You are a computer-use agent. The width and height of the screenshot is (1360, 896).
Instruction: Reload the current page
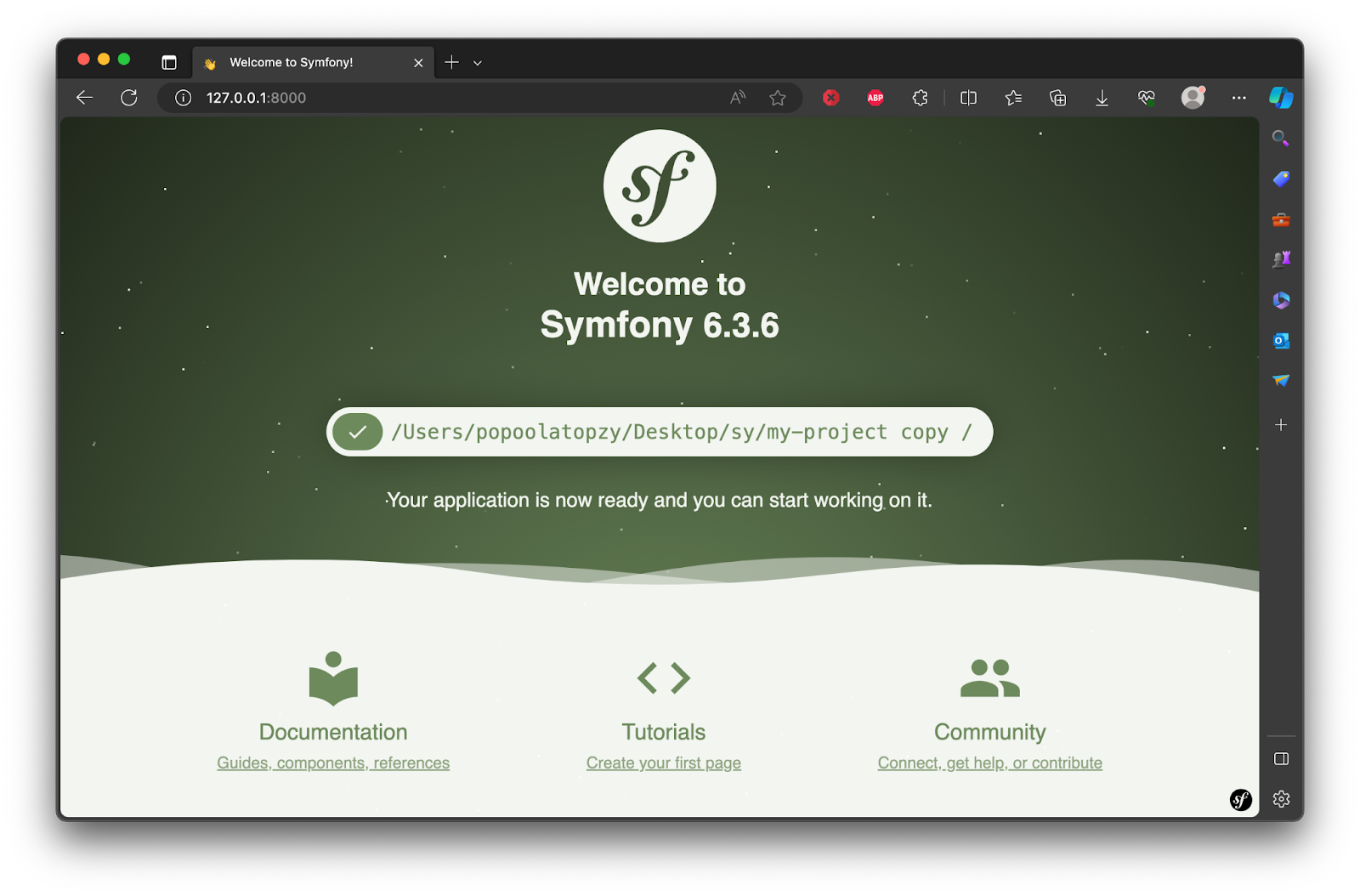[129, 98]
